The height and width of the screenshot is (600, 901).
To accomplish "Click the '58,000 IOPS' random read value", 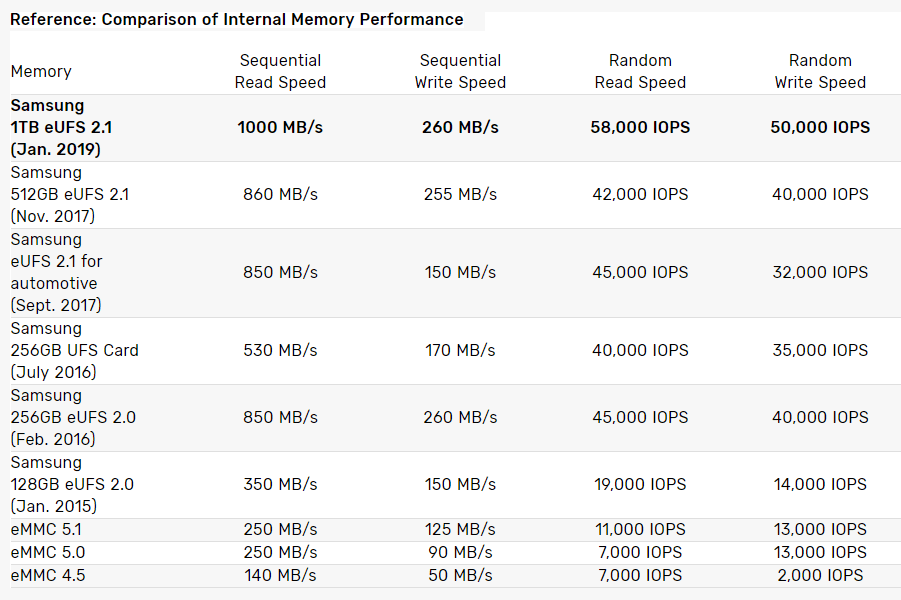I will 640,128.
